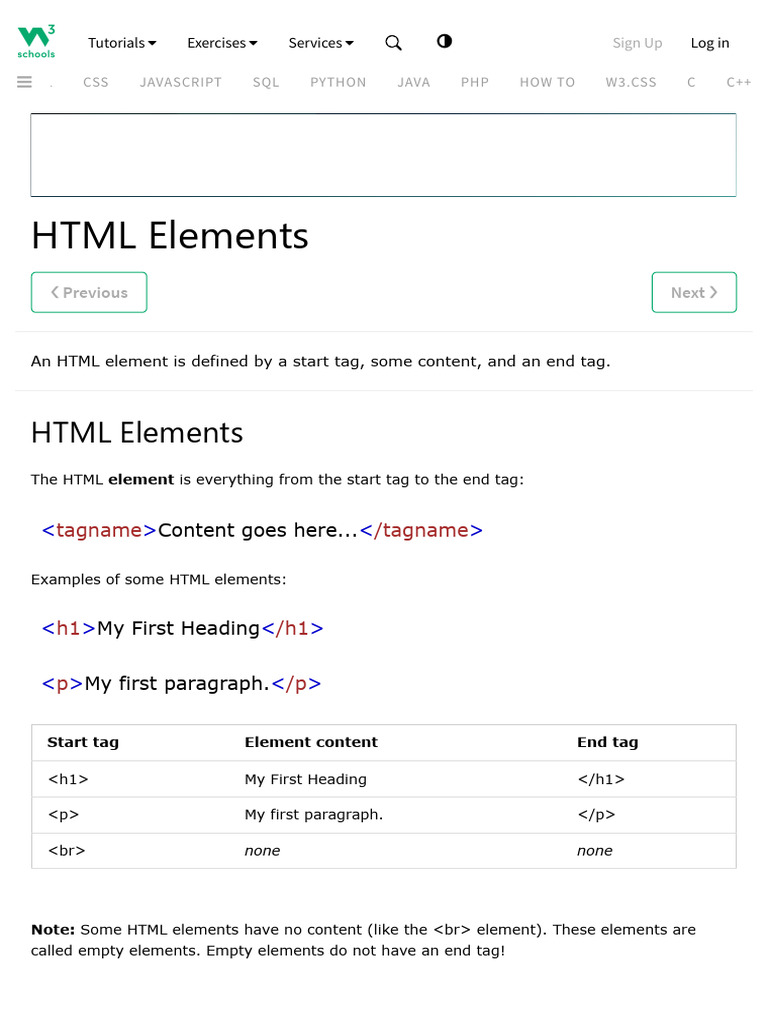Expand the Tutorials dropdown
This screenshot has height=1024, width=768.
pyautogui.click(x=122, y=43)
